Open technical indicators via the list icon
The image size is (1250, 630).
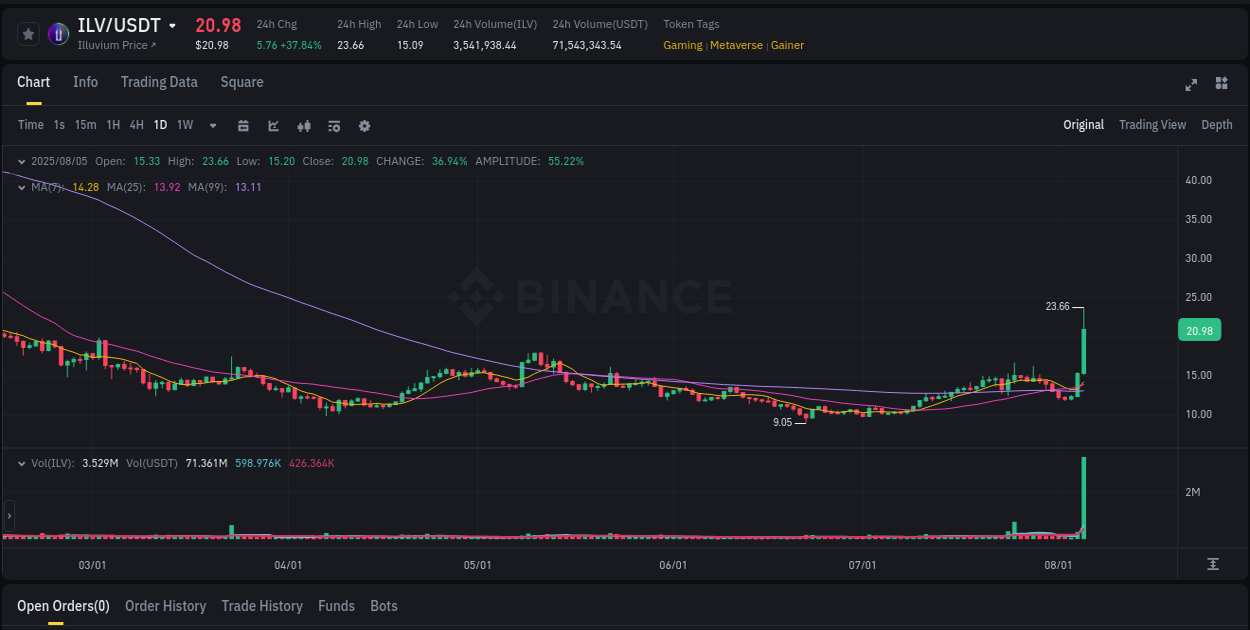(334, 126)
